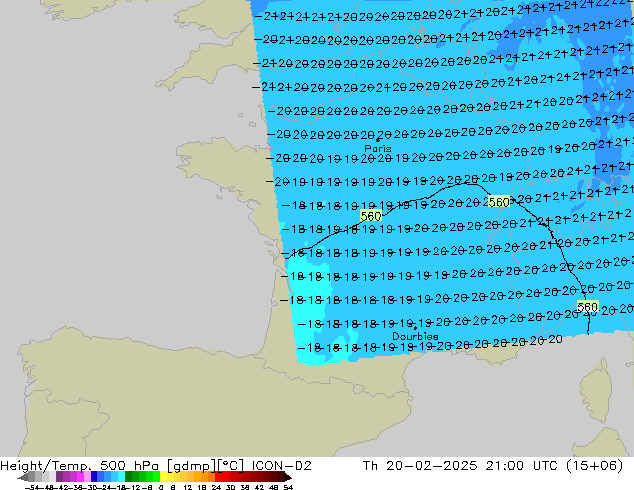634x490 pixels.
Task: Click the yellow swatch in the color legend
Action: tap(163, 476)
